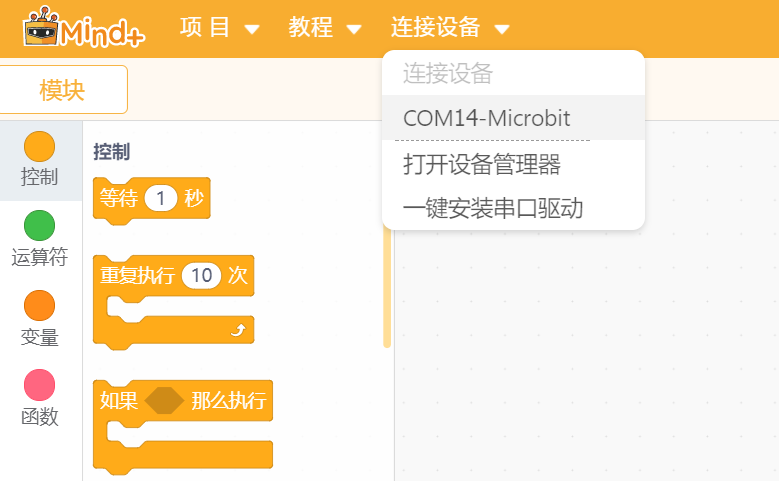Click the 1 input in 等待 block
The width and height of the screenshot is (779, 483).
pyautogui.click(x=161, y=198)
